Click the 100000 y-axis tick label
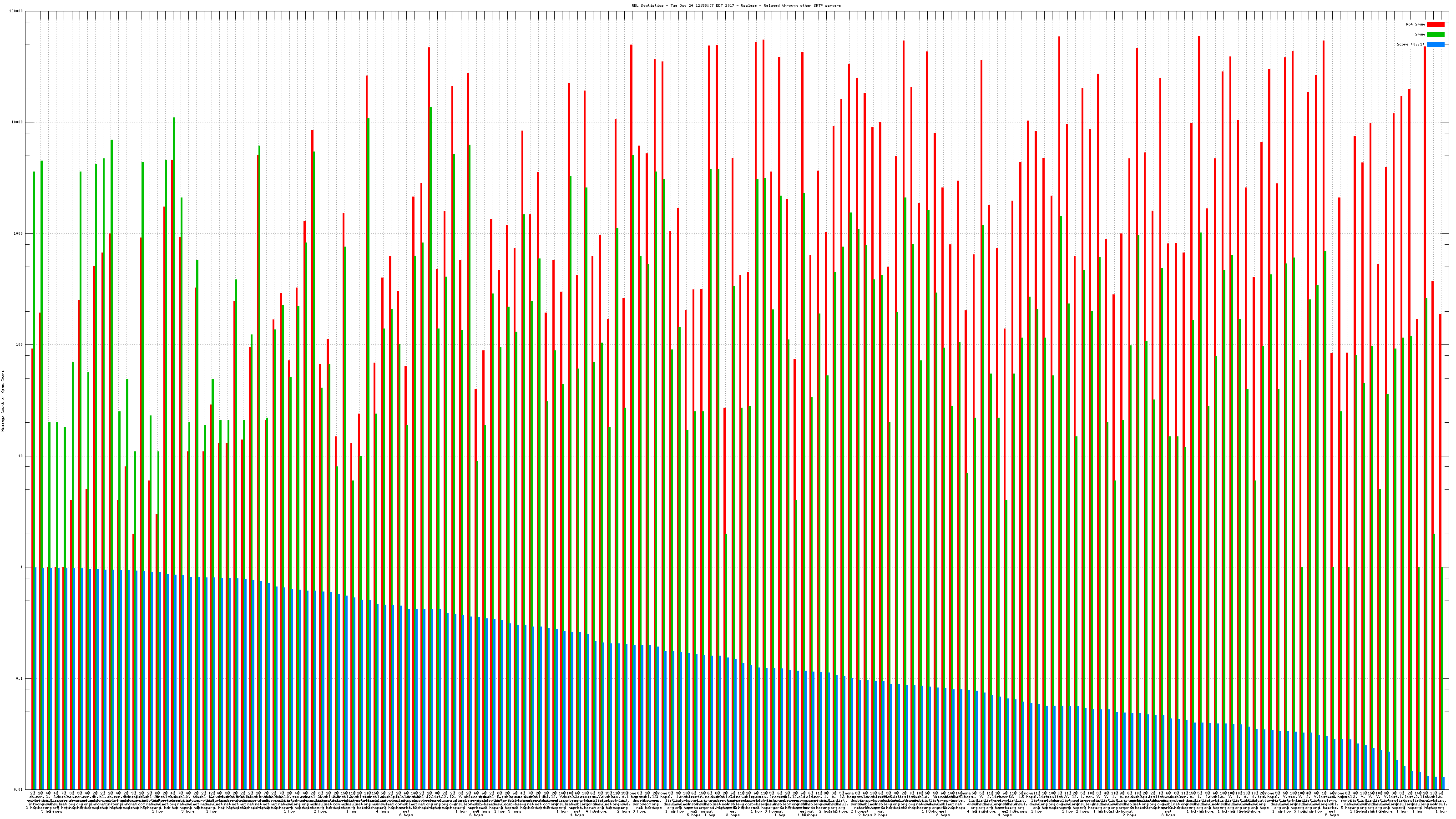The width and height of the screenshot is (1456, 819). coord(16,11)
